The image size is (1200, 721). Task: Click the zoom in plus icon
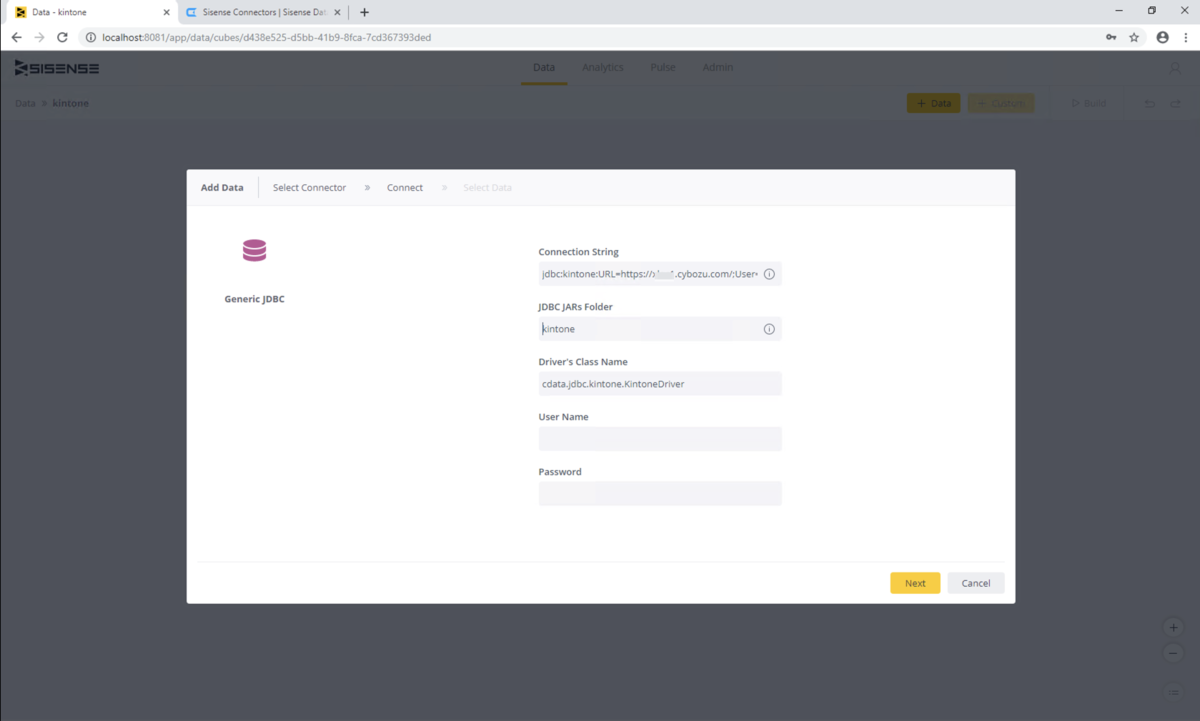coord(1173,628)
